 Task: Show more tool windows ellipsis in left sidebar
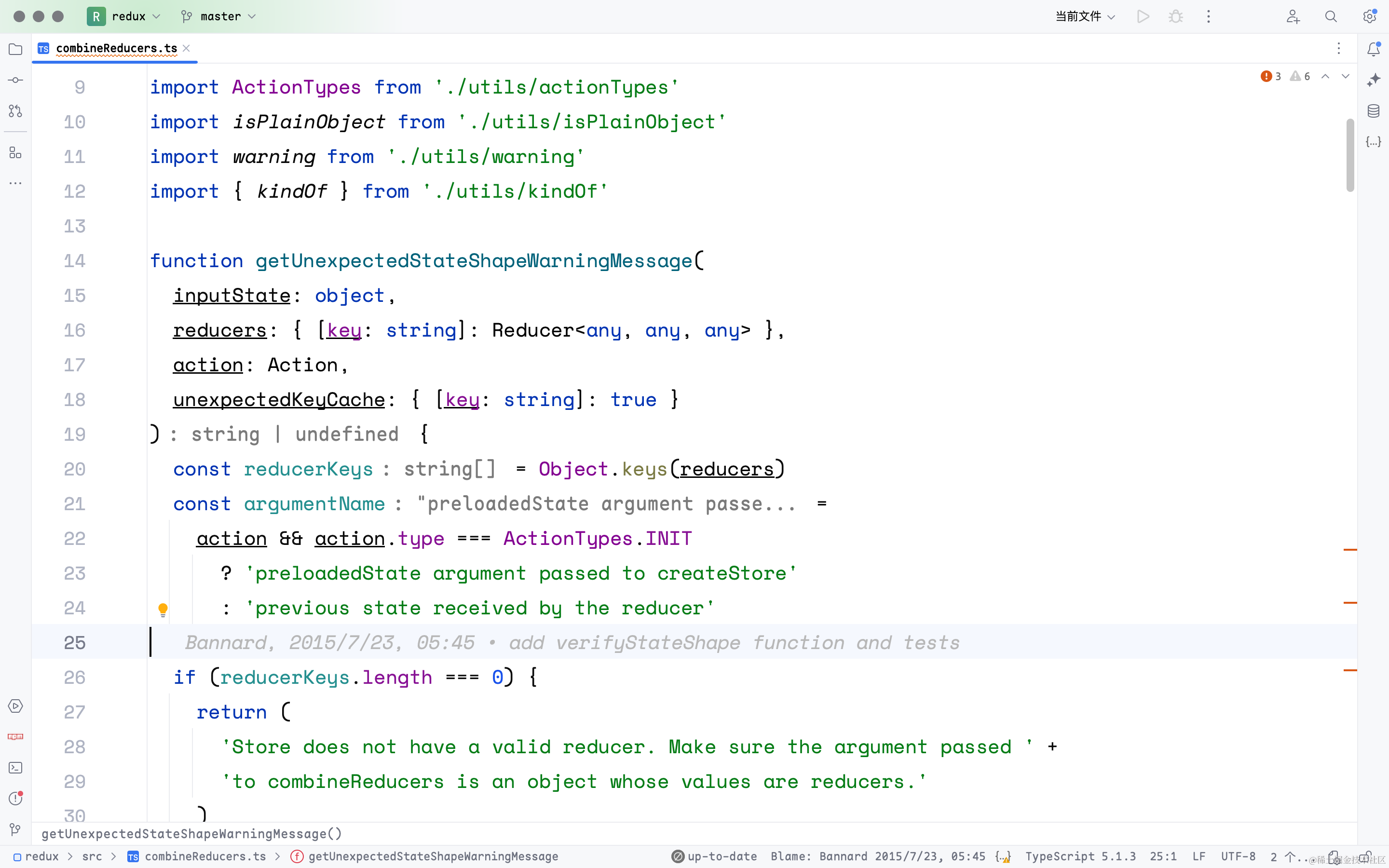15,184
